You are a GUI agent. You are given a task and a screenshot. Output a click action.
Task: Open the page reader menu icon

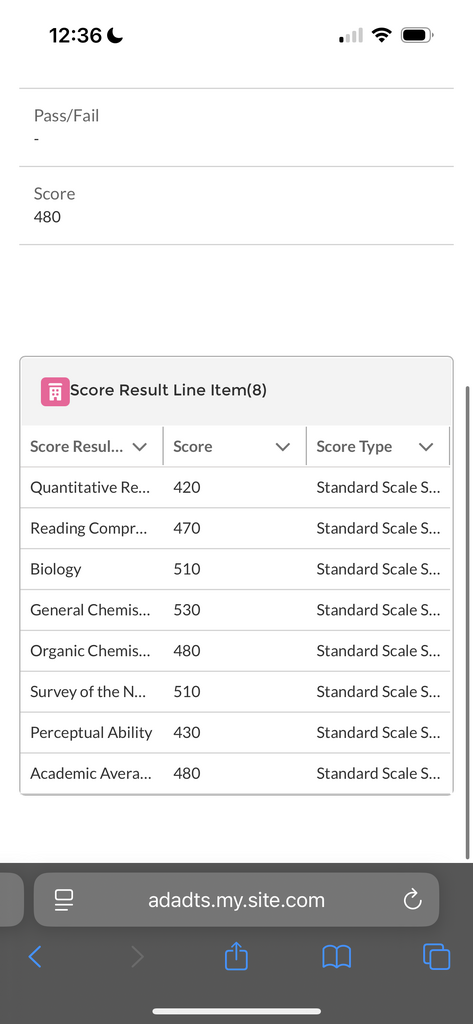click(64, 900)
